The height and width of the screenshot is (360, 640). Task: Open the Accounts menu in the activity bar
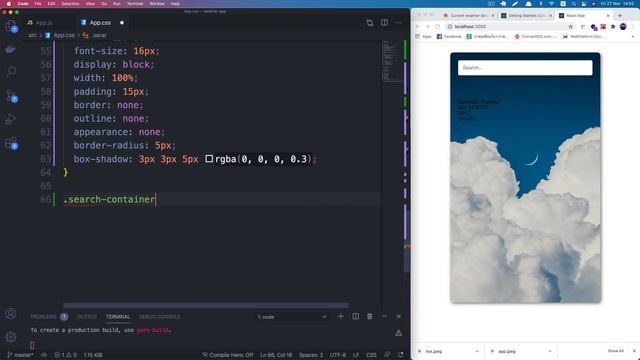point(11,313)
